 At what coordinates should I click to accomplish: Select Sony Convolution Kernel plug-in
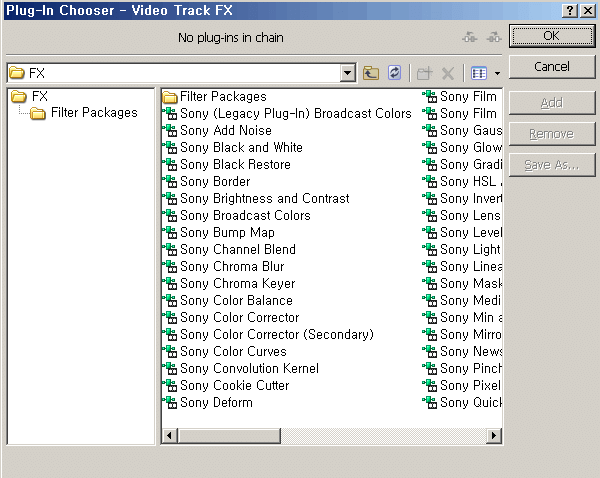pyautogui.click(x=241, y=369)
